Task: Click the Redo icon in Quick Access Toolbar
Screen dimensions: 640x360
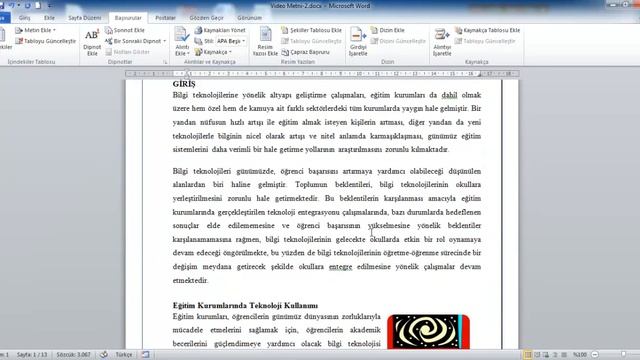Action: pyautogui.click(x=27, y=5)
